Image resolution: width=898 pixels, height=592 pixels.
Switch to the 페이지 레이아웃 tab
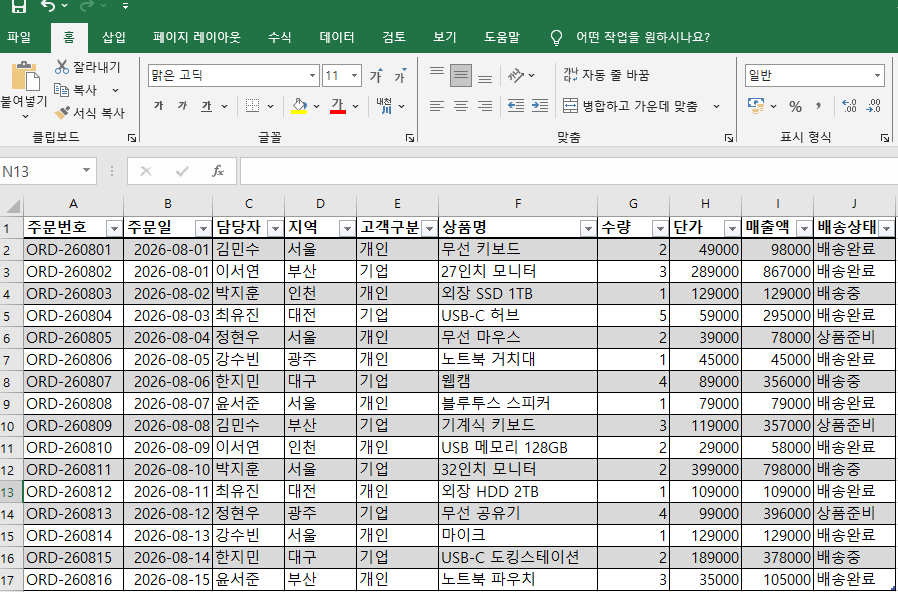[x=196, y=38]
